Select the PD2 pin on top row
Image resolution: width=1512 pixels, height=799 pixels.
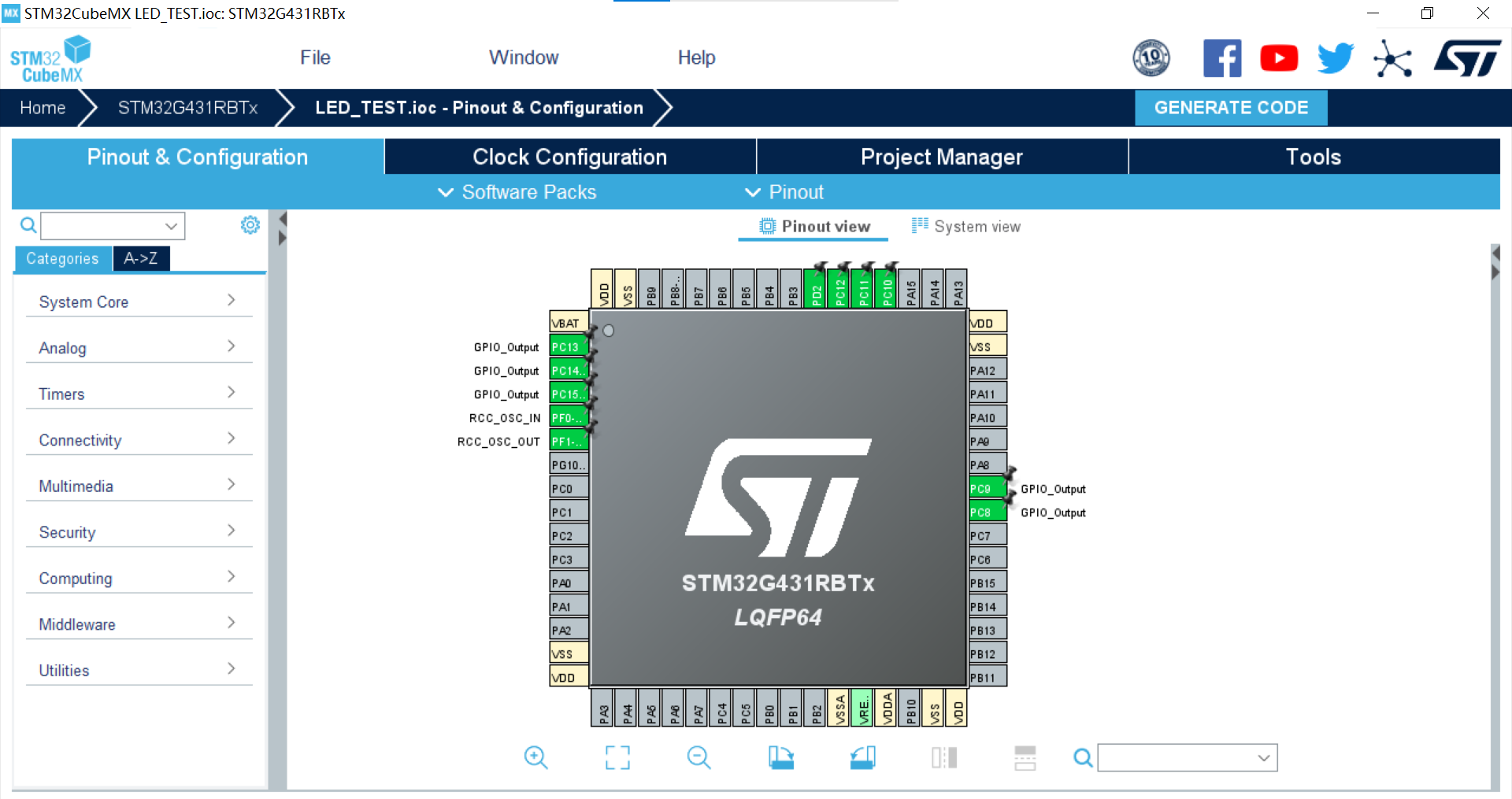[x=815, y=288]
